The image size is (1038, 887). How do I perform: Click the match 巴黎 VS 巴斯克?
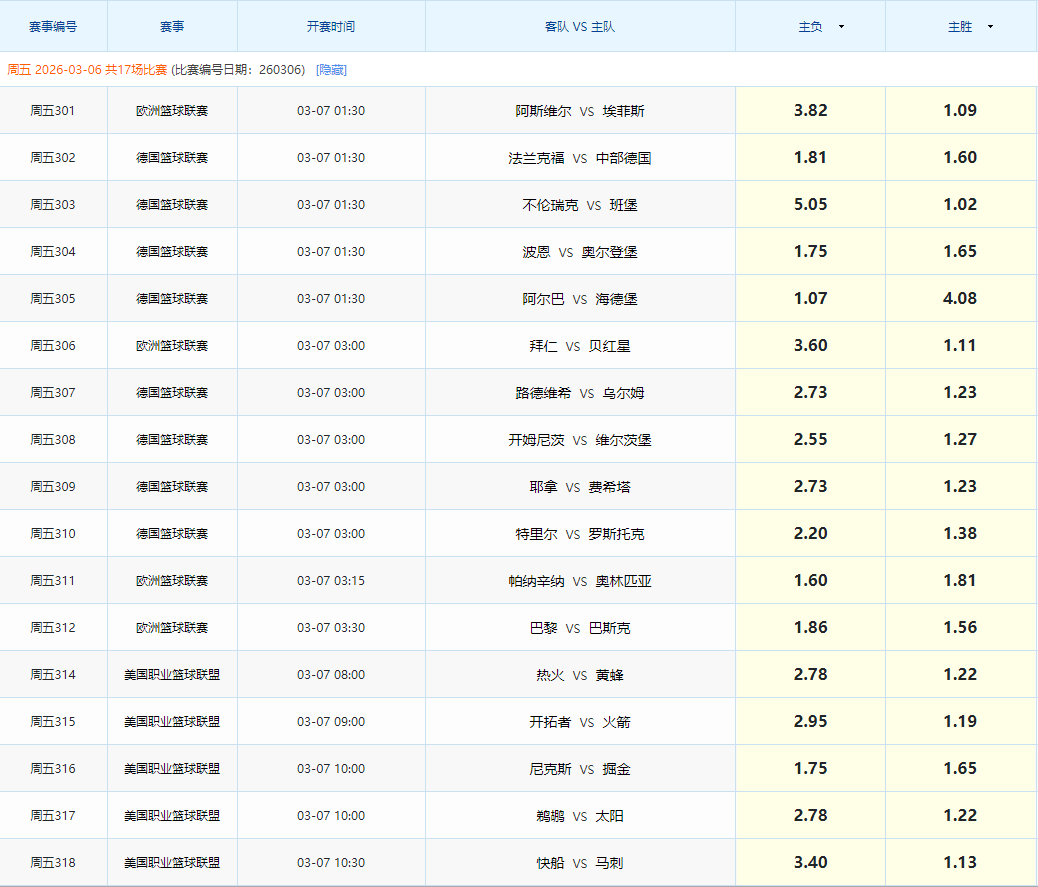pos(580,628)
